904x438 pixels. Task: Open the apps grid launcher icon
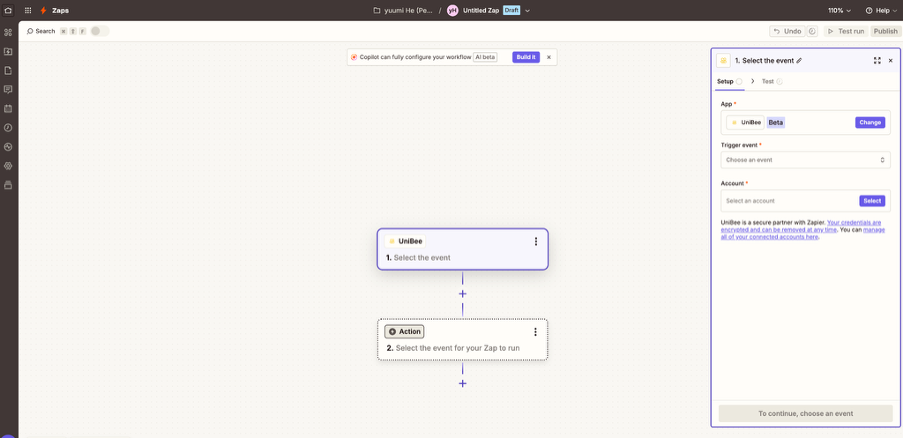pyautogui.click(x=28, y=10)
